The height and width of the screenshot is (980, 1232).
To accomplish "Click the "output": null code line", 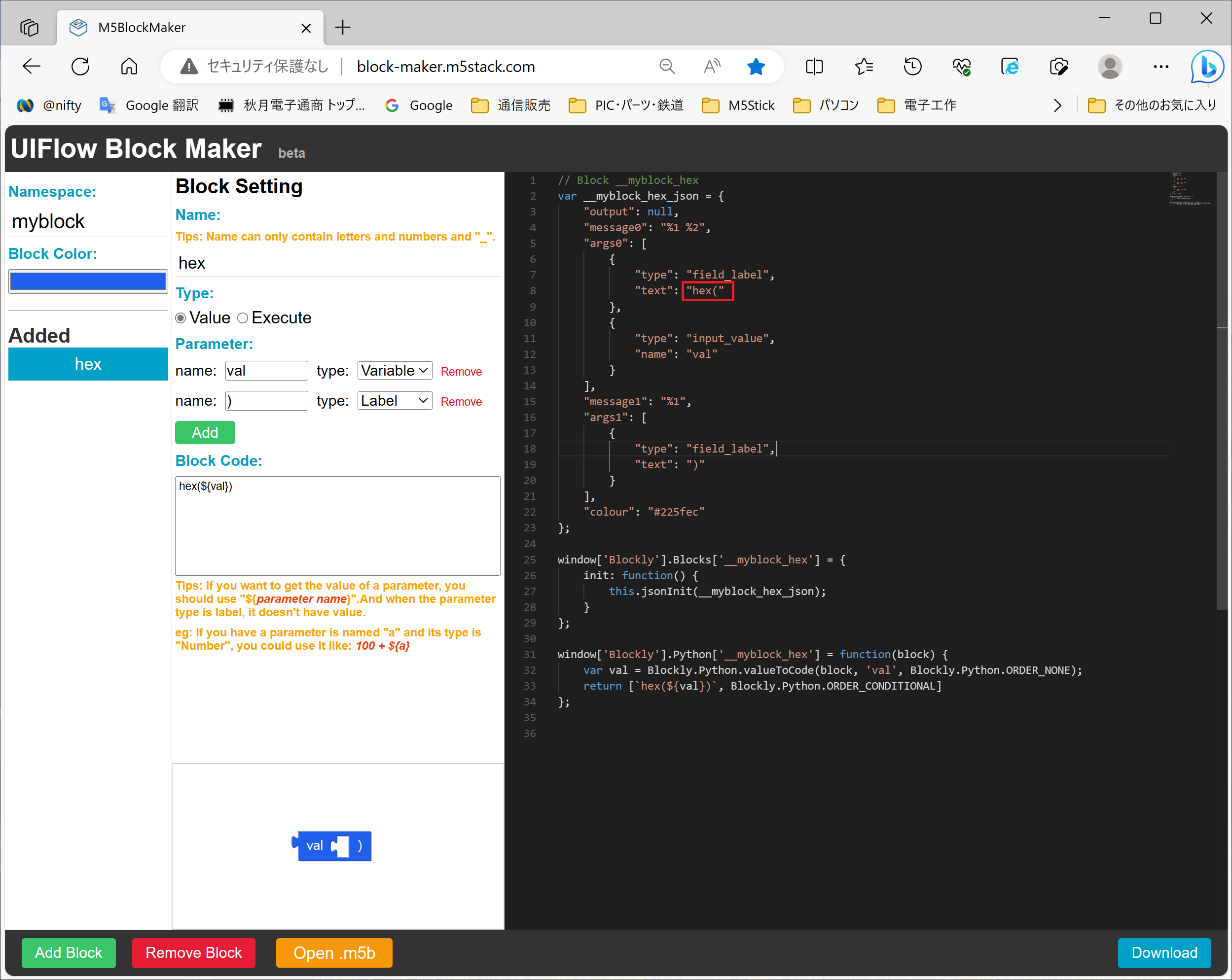I will (x=630, y=212).
